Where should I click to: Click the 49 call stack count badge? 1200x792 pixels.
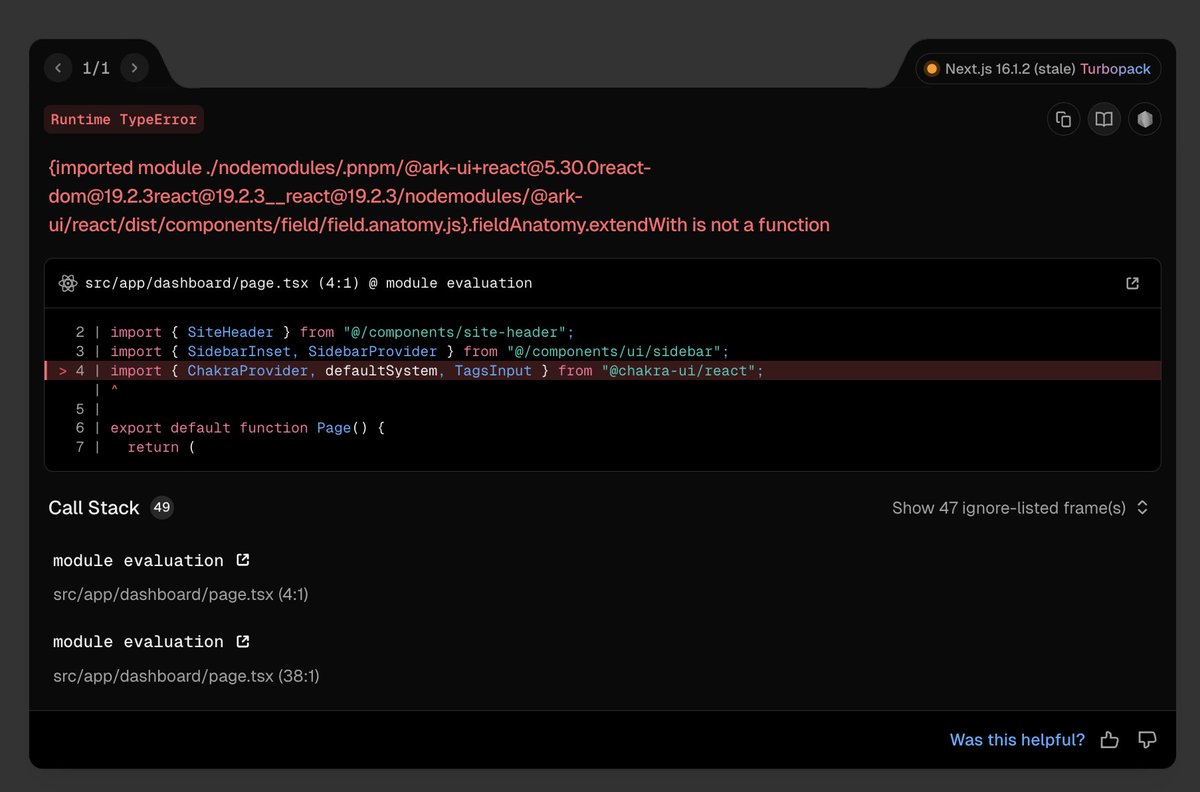162,507
